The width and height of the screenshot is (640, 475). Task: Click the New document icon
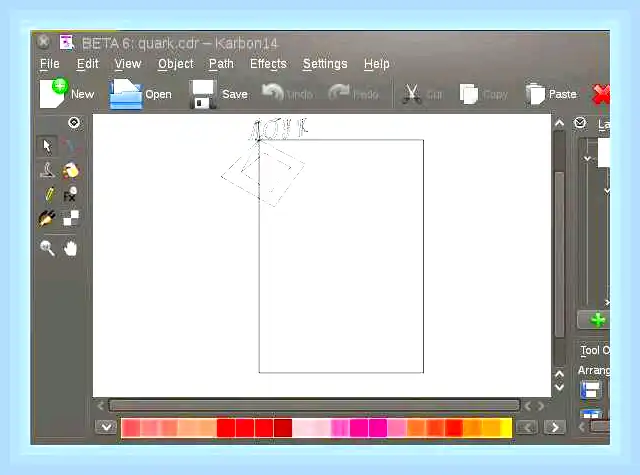52,93
